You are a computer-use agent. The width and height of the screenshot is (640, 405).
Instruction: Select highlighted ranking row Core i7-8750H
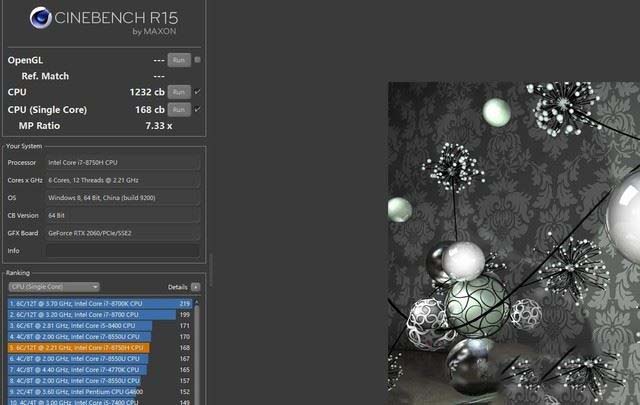[x=100, y=347]
